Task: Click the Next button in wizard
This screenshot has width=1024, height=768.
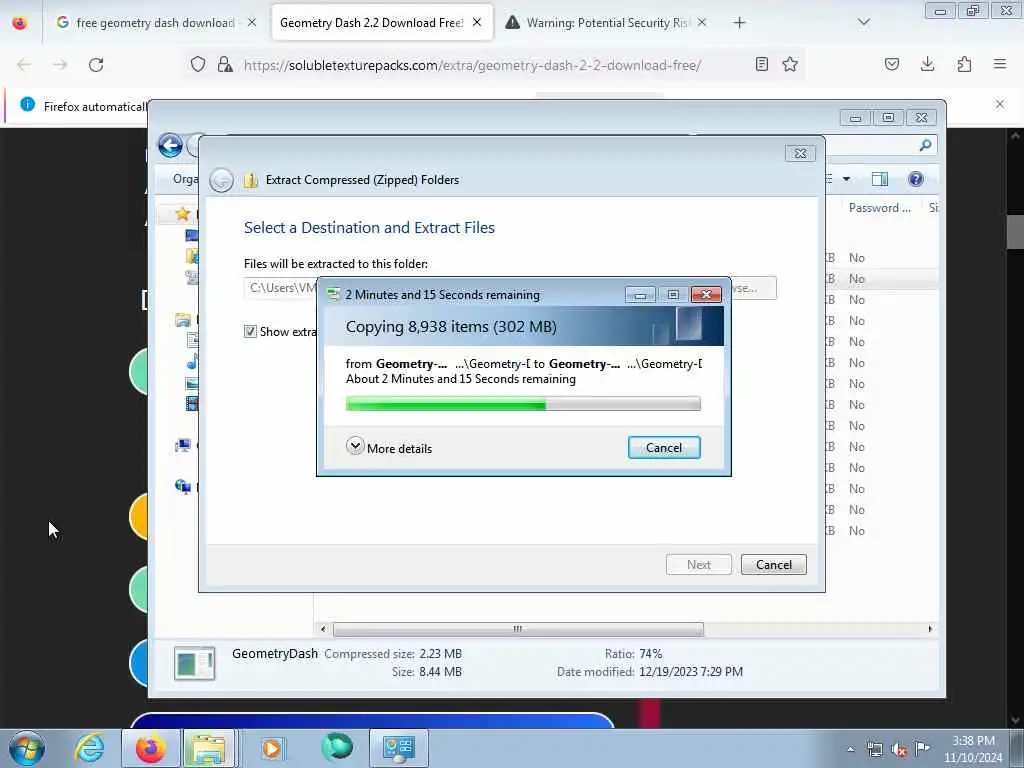Action: pos(699,564)
